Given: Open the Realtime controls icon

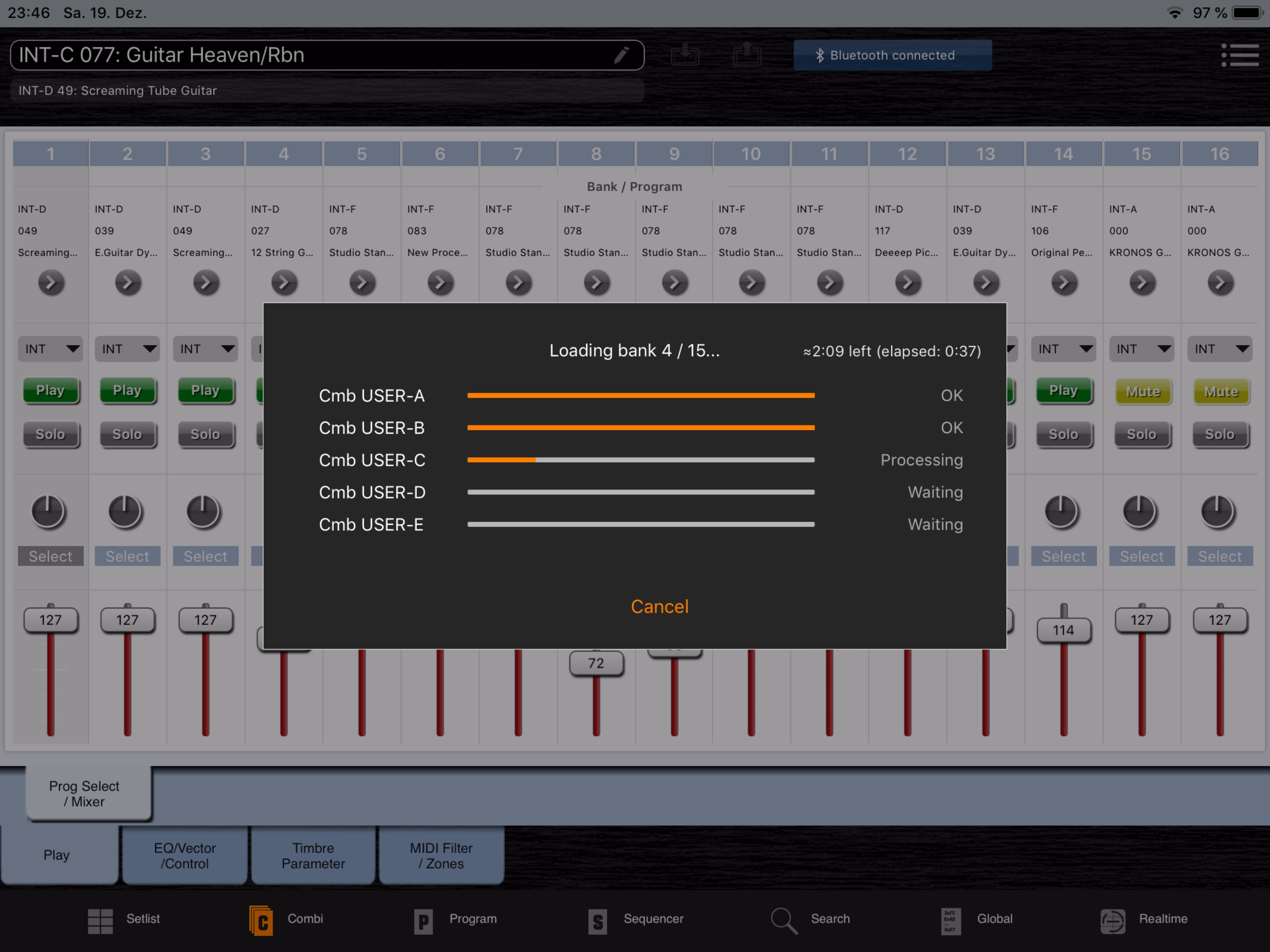Looking at the screenshot, I should click(1113, 920).
